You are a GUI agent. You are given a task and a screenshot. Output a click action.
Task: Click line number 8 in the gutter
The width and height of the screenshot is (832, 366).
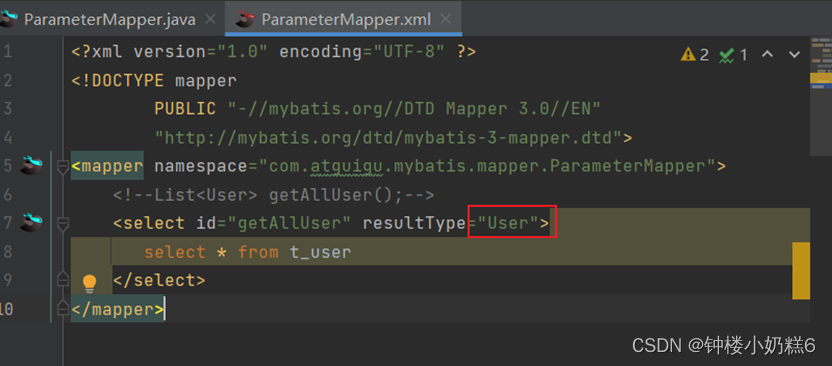(x=7, y=251)
